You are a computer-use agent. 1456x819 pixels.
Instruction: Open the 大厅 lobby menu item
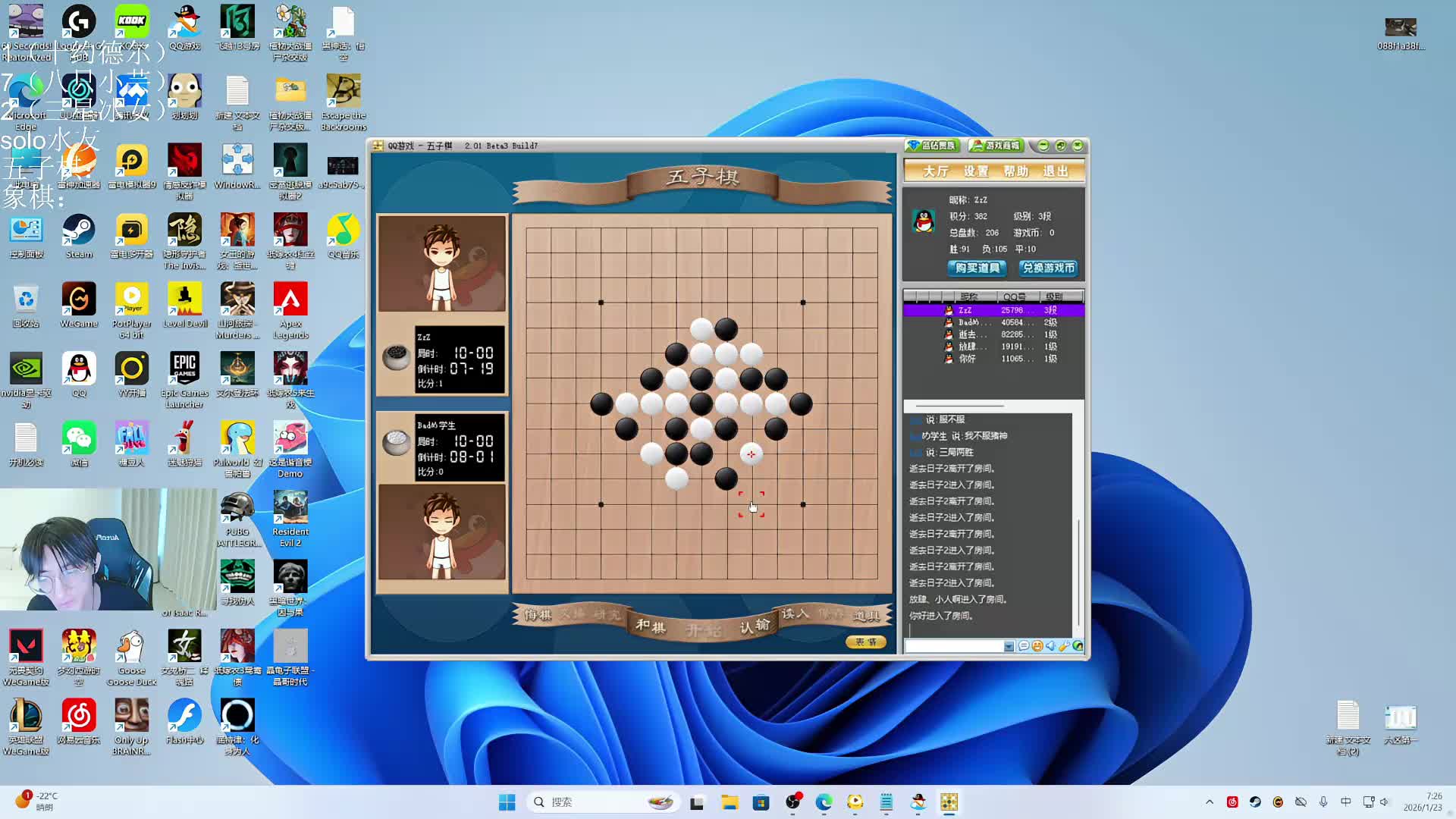coord(935,171)
